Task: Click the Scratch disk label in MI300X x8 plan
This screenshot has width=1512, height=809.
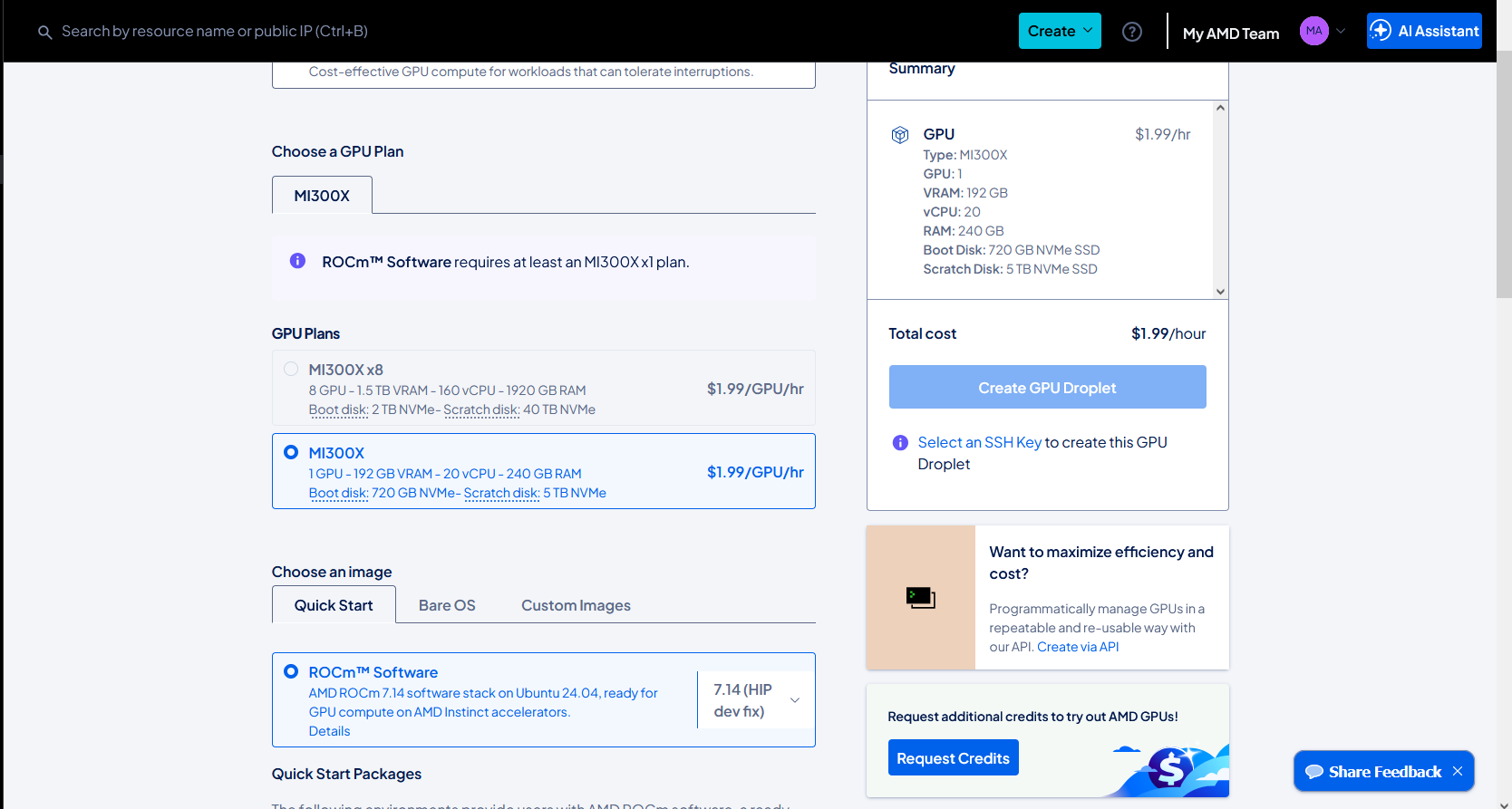Action: (481, 409)
